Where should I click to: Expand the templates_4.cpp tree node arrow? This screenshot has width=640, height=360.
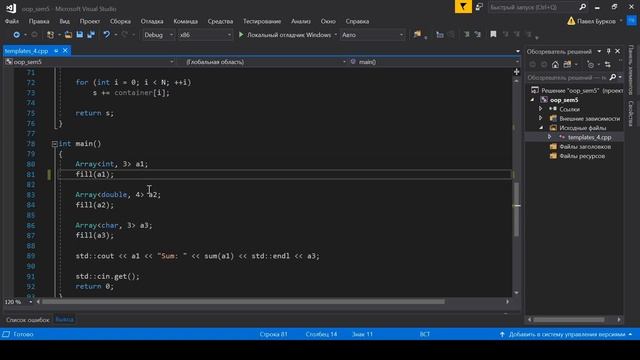click(549, 137)
